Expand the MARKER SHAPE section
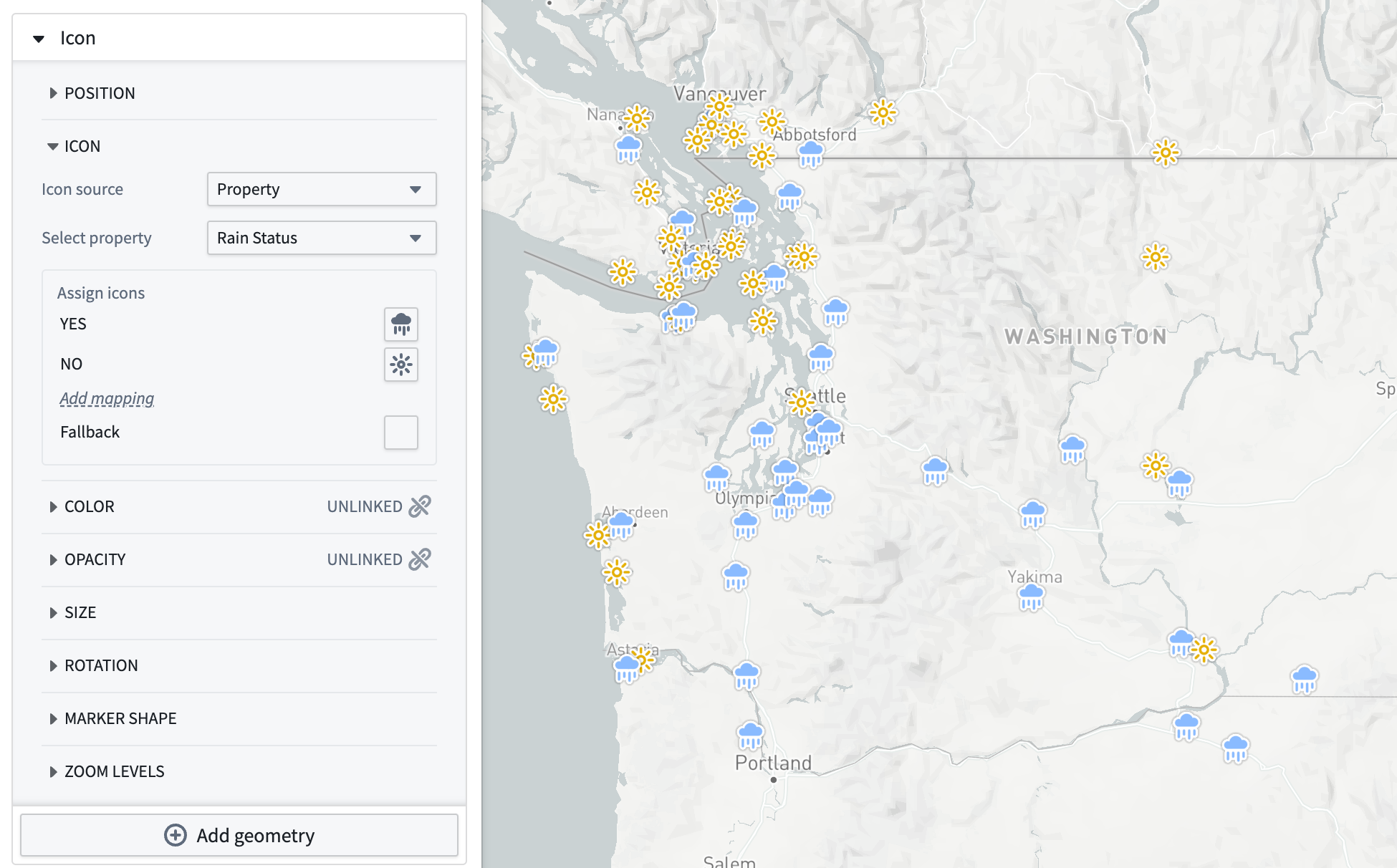Image resolution: width=1397 pixels, height=868 pixels. point(52,718)
